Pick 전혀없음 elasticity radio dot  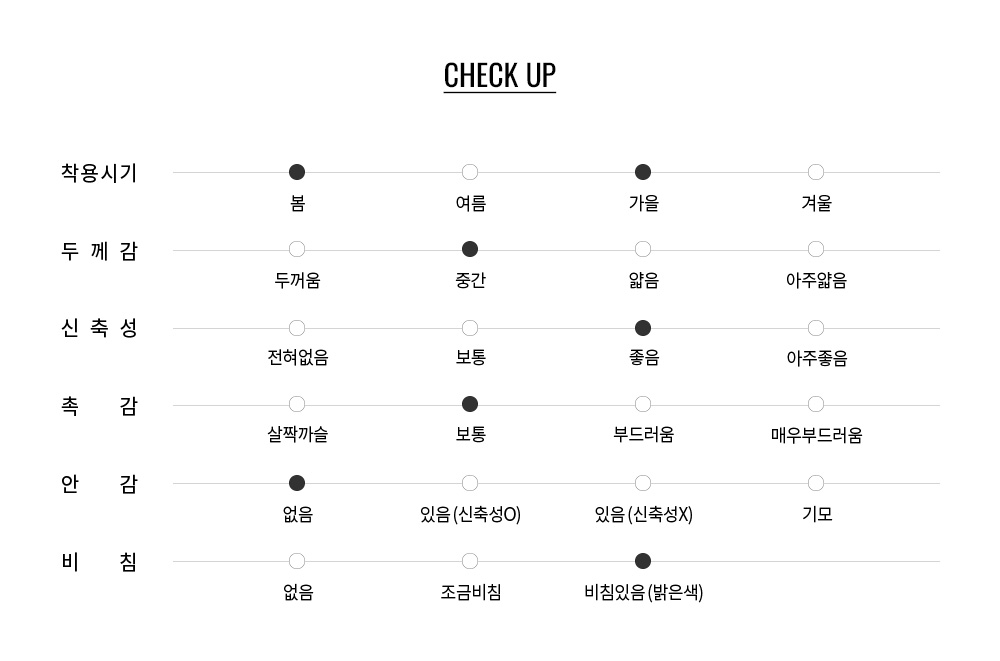tap(297, 328)
